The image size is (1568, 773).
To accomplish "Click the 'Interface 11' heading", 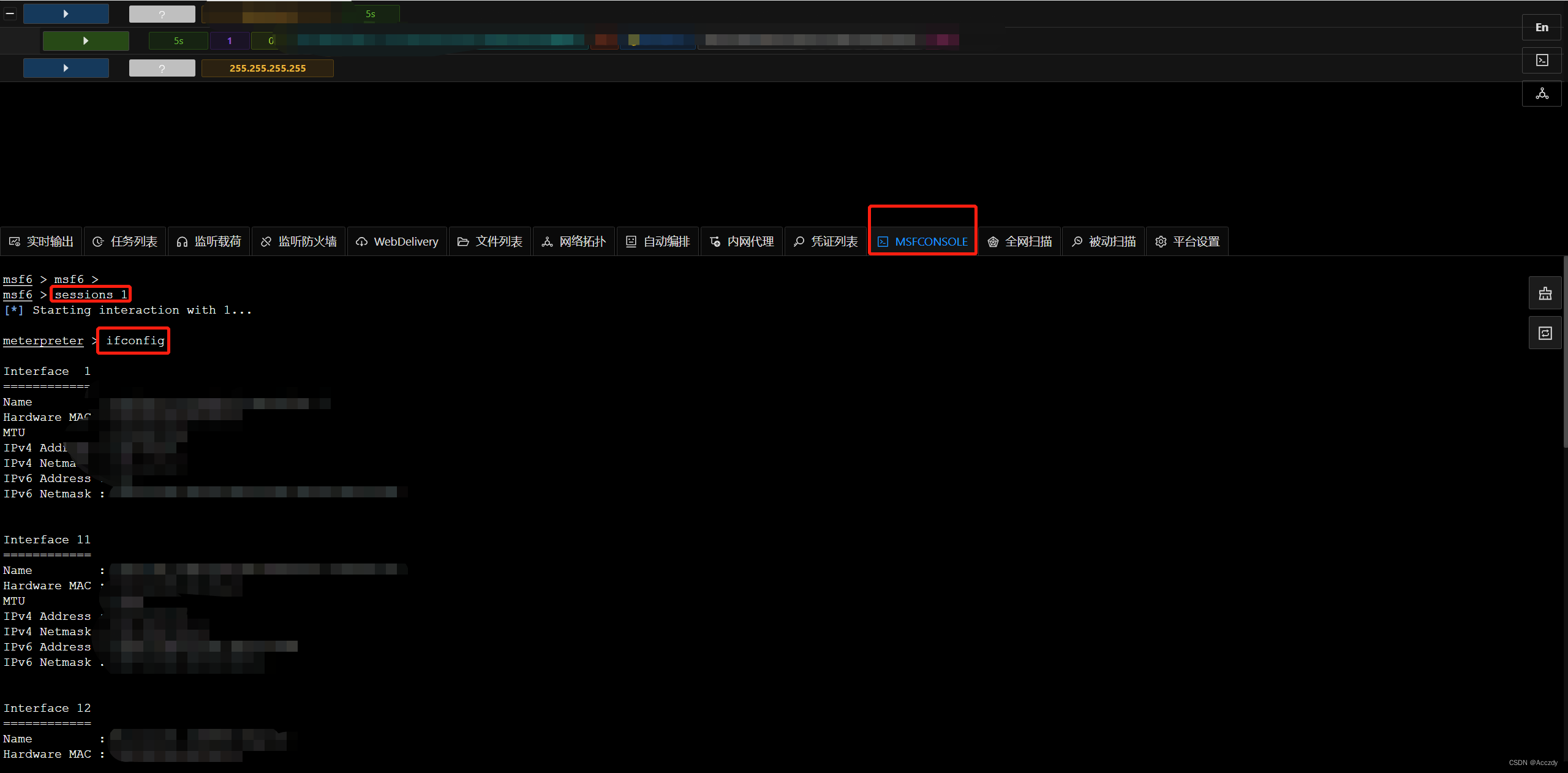I will pyautogui.click(x=47, y=540).
